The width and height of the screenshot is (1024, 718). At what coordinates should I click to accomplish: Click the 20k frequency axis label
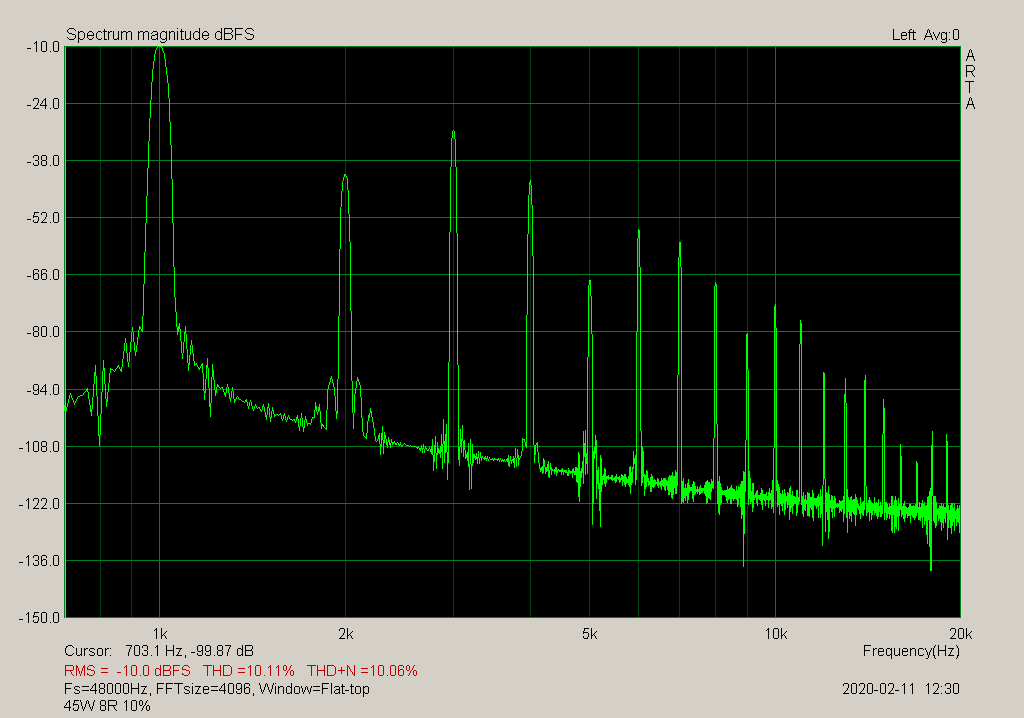click(x=961, y=634)
